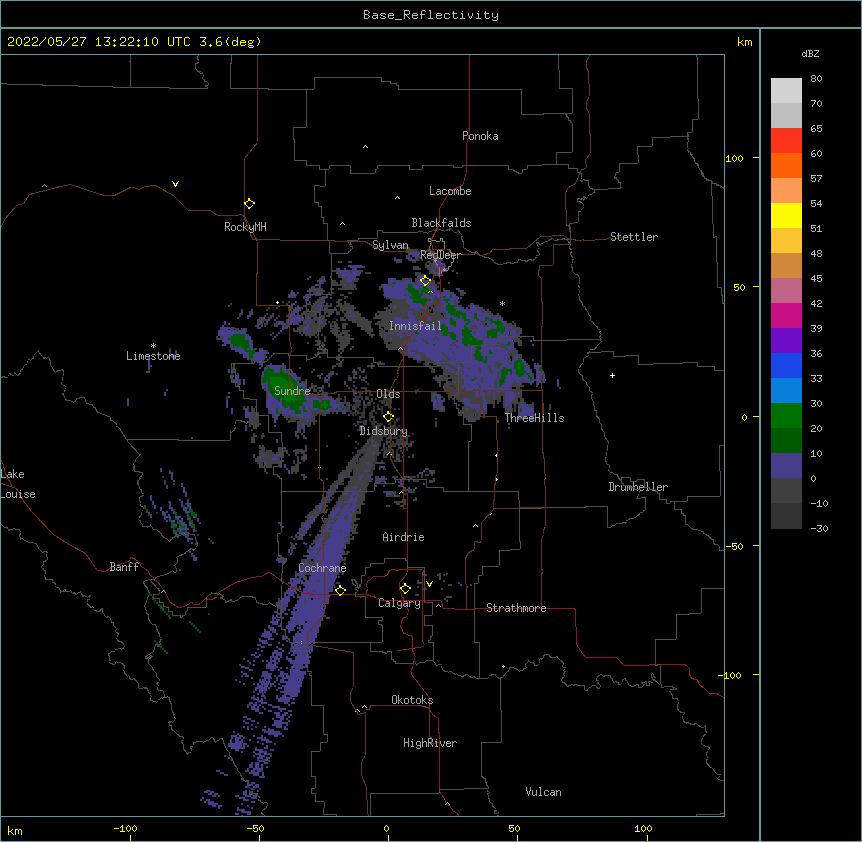
Task: Select the slate purple 0-10 dBZ swatch
Action: (x=786, y=466)
